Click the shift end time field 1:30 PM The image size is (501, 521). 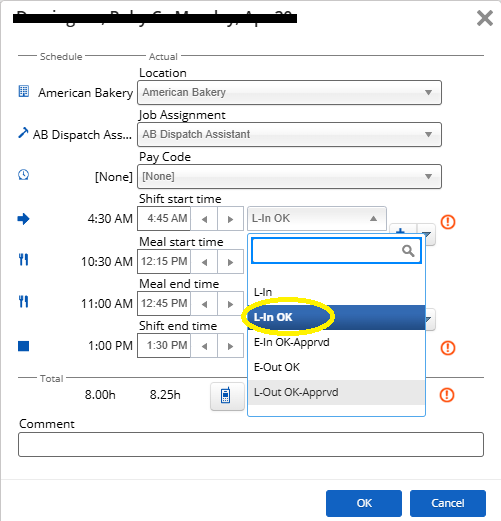pos(164,346)
